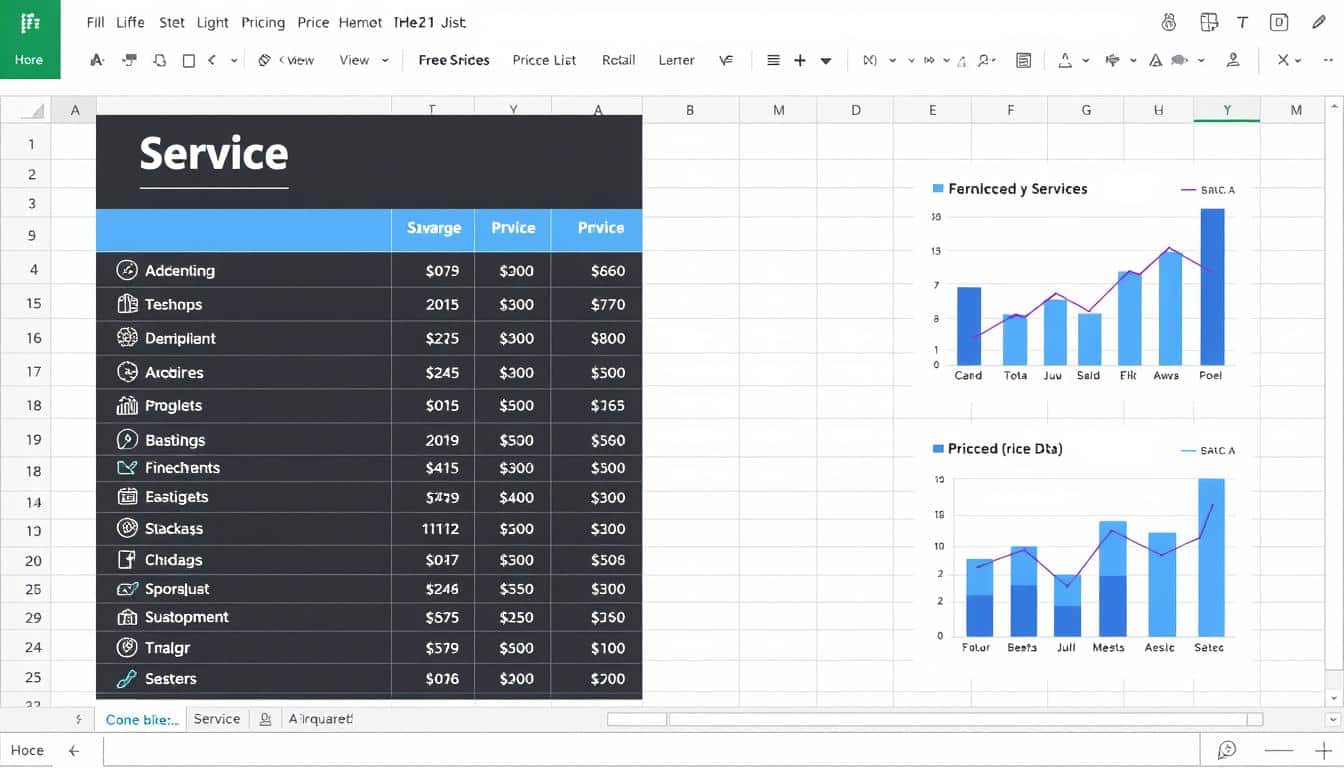Expand the chevron after the left arrow icon
Viewport: 1344px width, 768px height.
[234, 60]
